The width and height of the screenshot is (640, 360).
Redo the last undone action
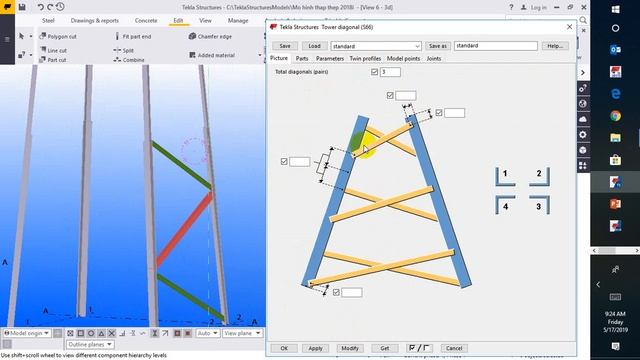(50, 7)
